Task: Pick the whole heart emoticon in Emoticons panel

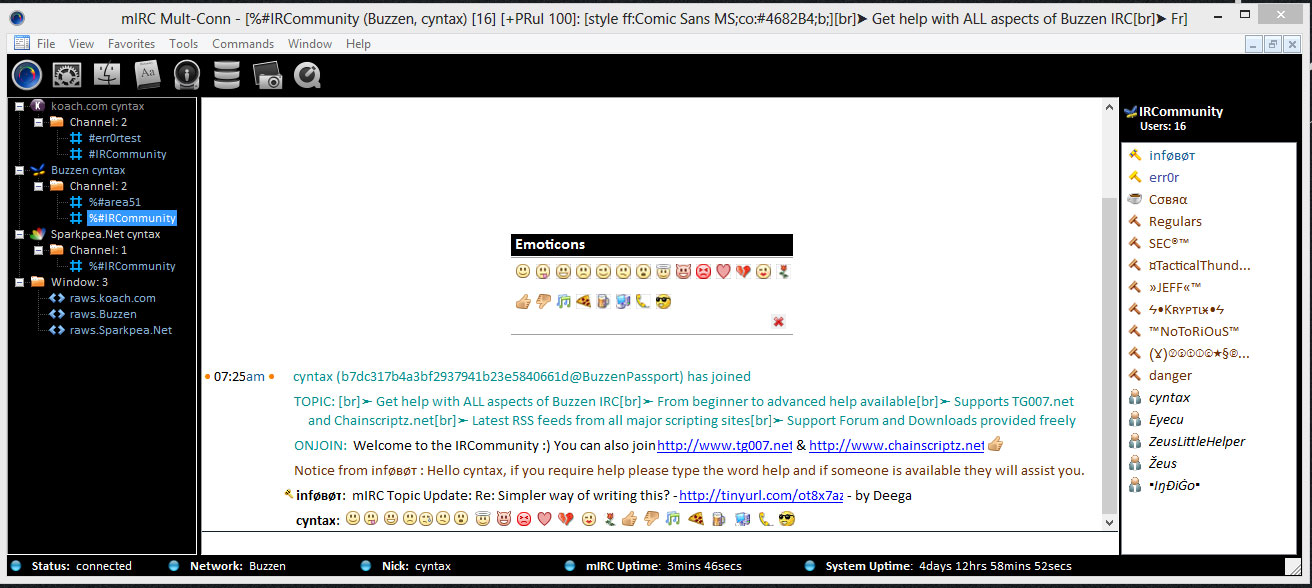Action: (x=723, y=271)
